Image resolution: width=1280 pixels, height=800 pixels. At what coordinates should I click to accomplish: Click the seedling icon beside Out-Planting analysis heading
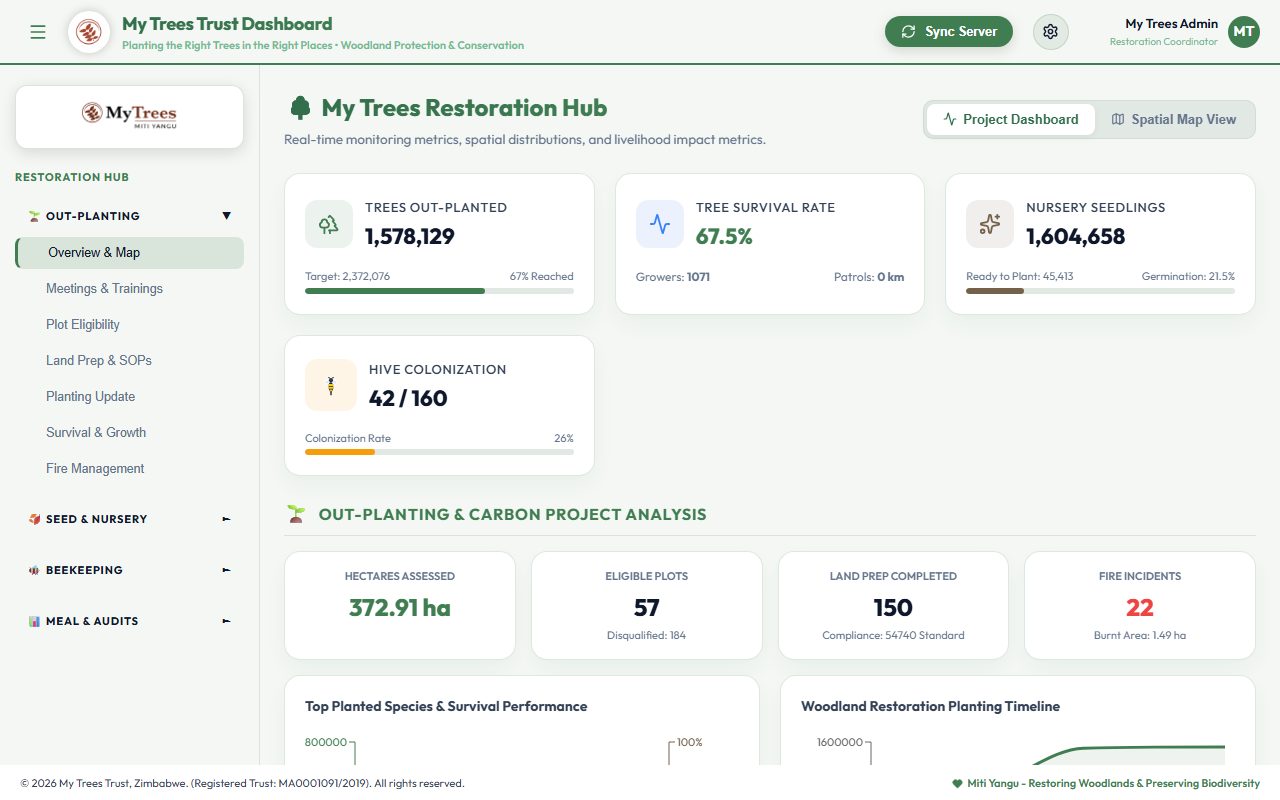coord(296,514)
